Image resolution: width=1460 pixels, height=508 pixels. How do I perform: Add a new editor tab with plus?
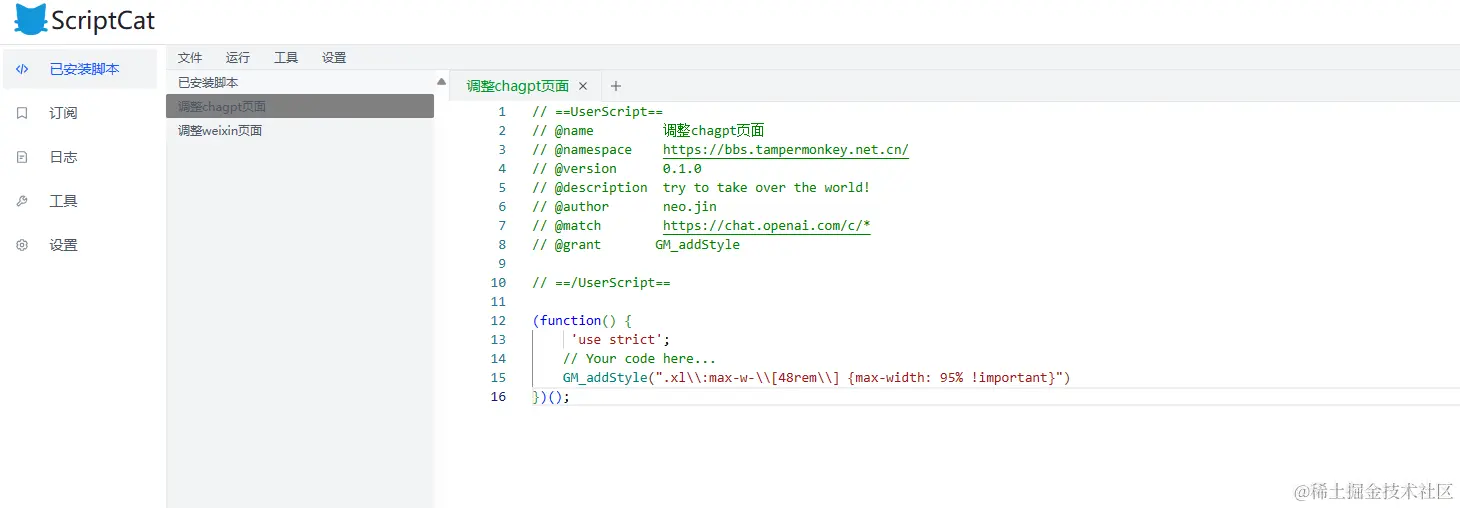coord(616,86)
